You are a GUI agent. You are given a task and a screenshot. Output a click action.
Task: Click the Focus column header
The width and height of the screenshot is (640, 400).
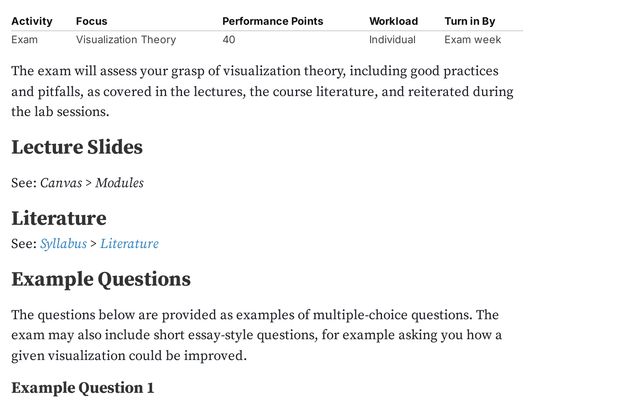(91, 21)
